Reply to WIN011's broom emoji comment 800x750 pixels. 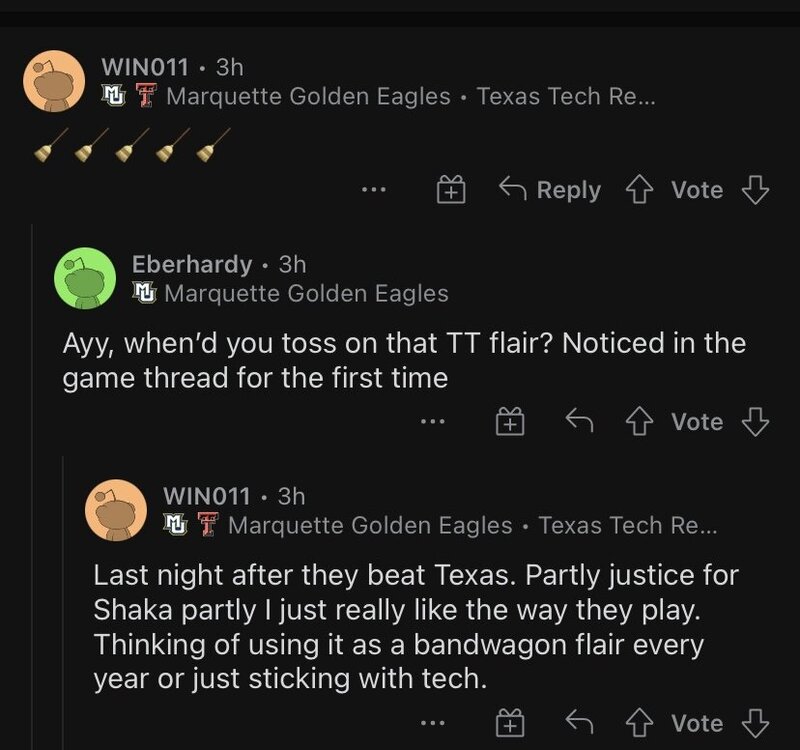click(550, 190)
